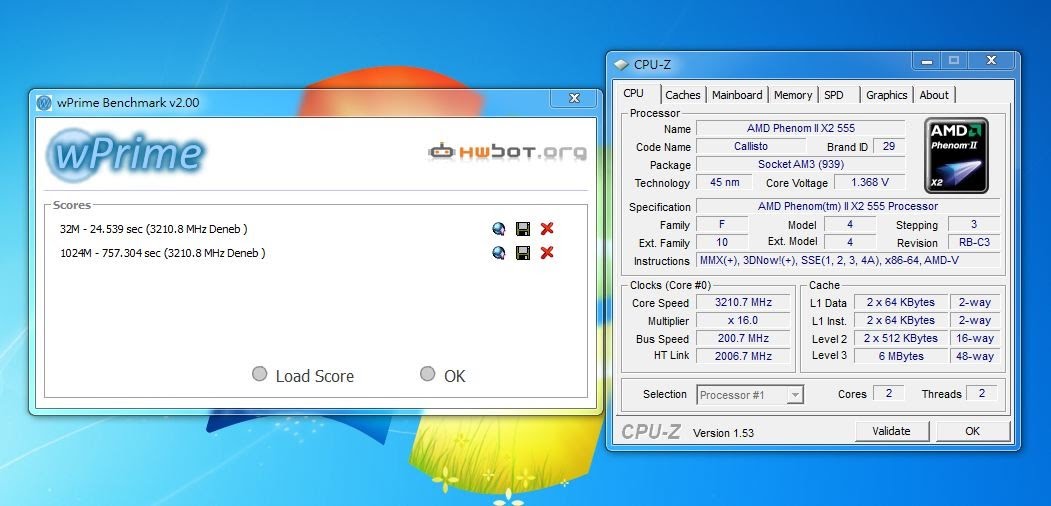Click the Level 2 value 2 x 512 KBytes
This screenshot has width=1051, height=506.
tap(900, 338)
